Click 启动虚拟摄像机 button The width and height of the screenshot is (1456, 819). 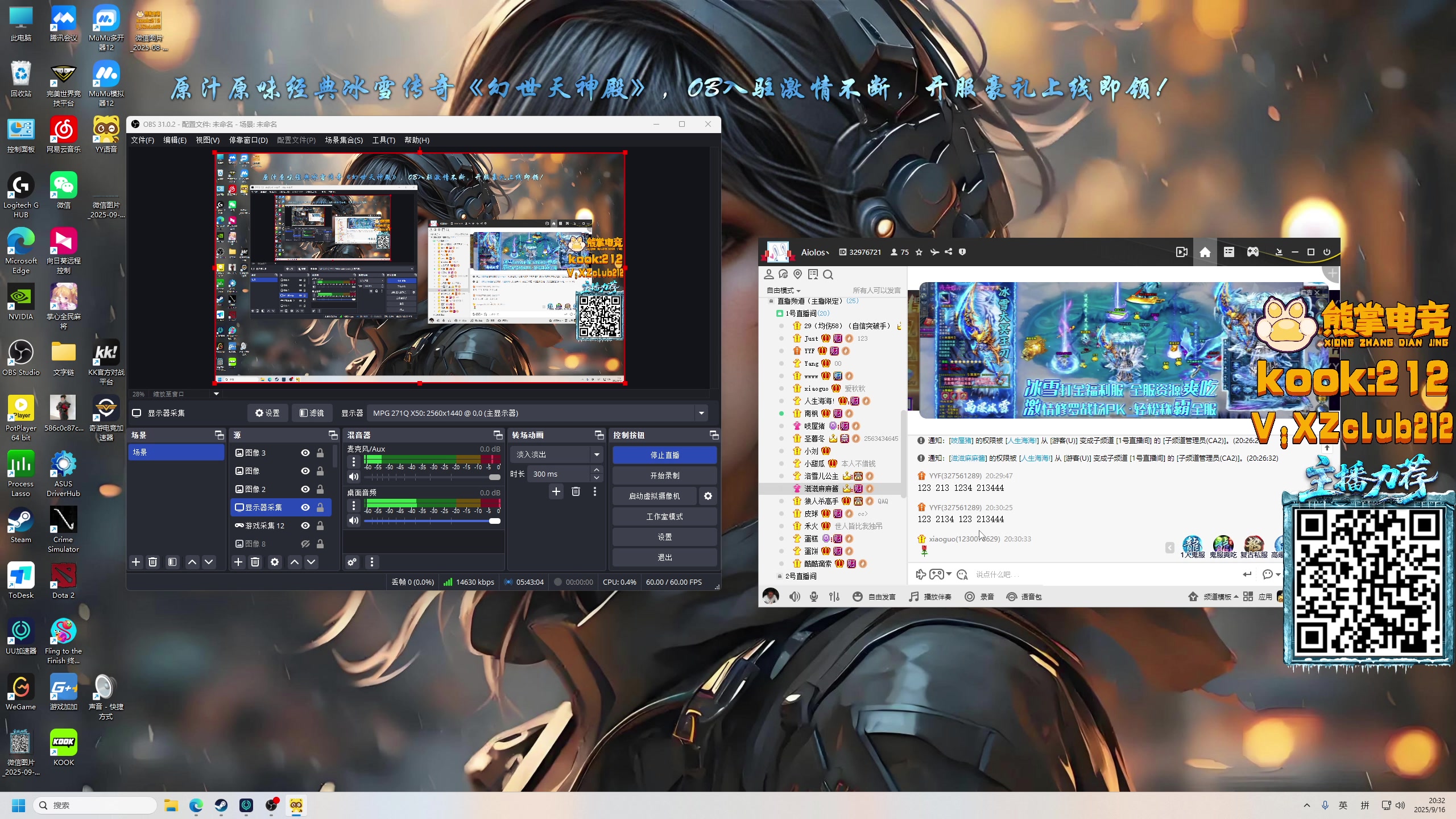coord(654,496)
